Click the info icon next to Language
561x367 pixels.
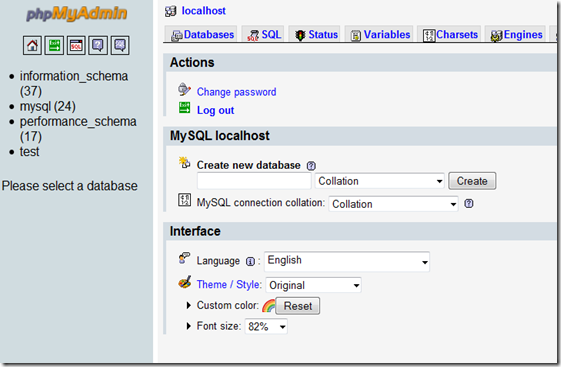pyautogui.click(x=250, y=261)
